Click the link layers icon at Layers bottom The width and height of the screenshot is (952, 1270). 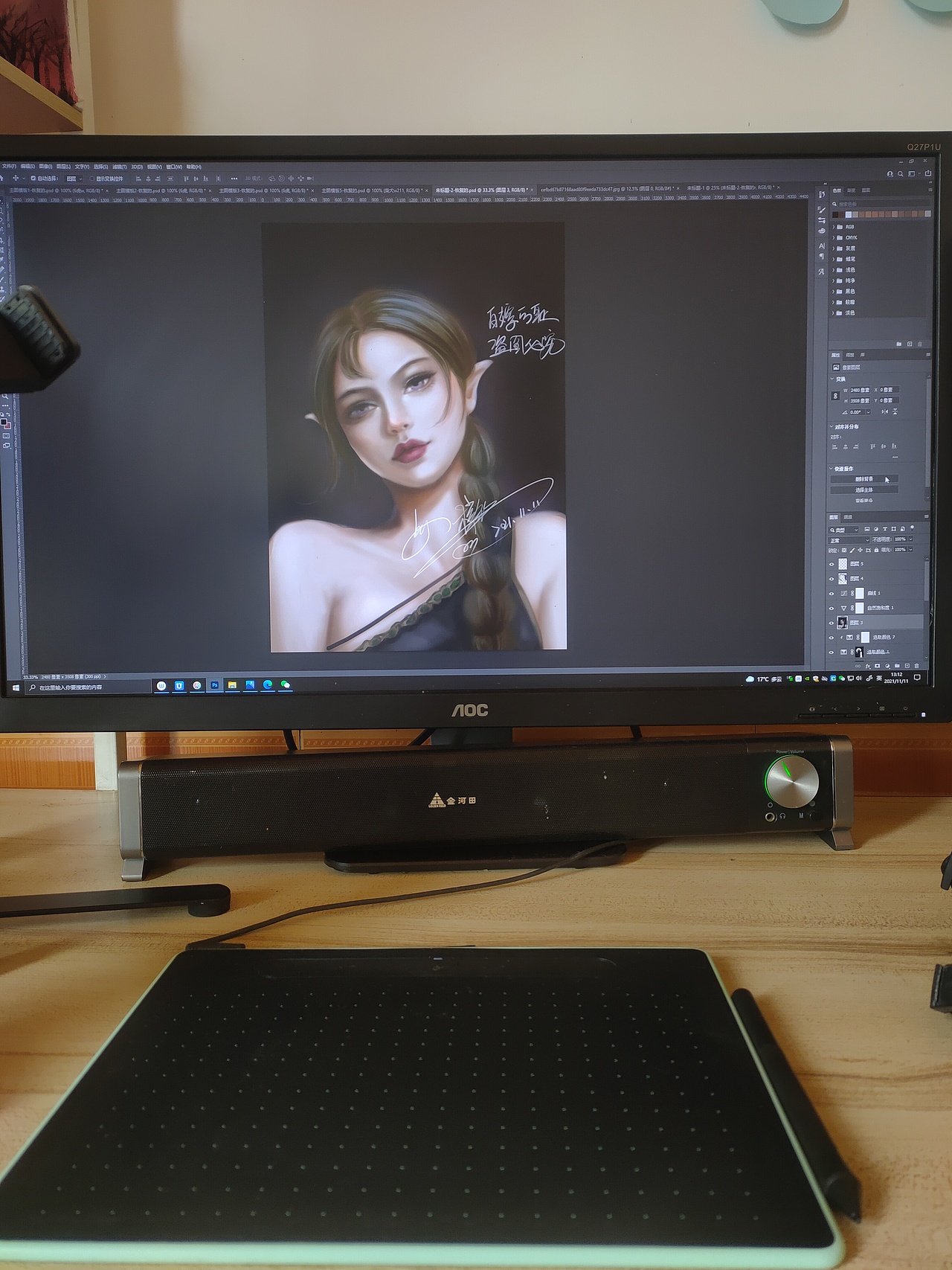[x=858, y=666]
